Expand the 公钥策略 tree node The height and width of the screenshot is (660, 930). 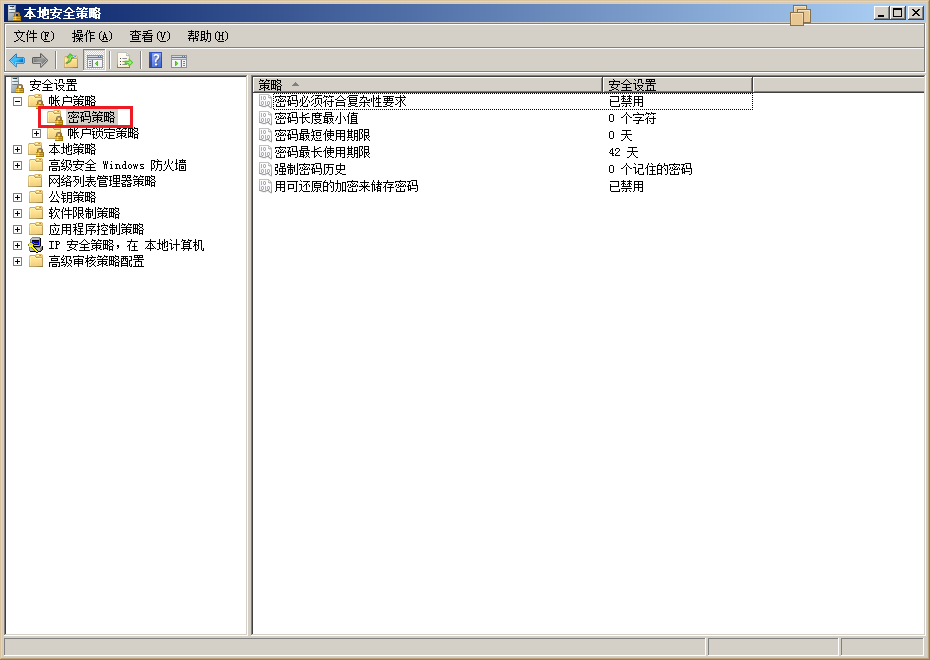click(x=18, y=197)
